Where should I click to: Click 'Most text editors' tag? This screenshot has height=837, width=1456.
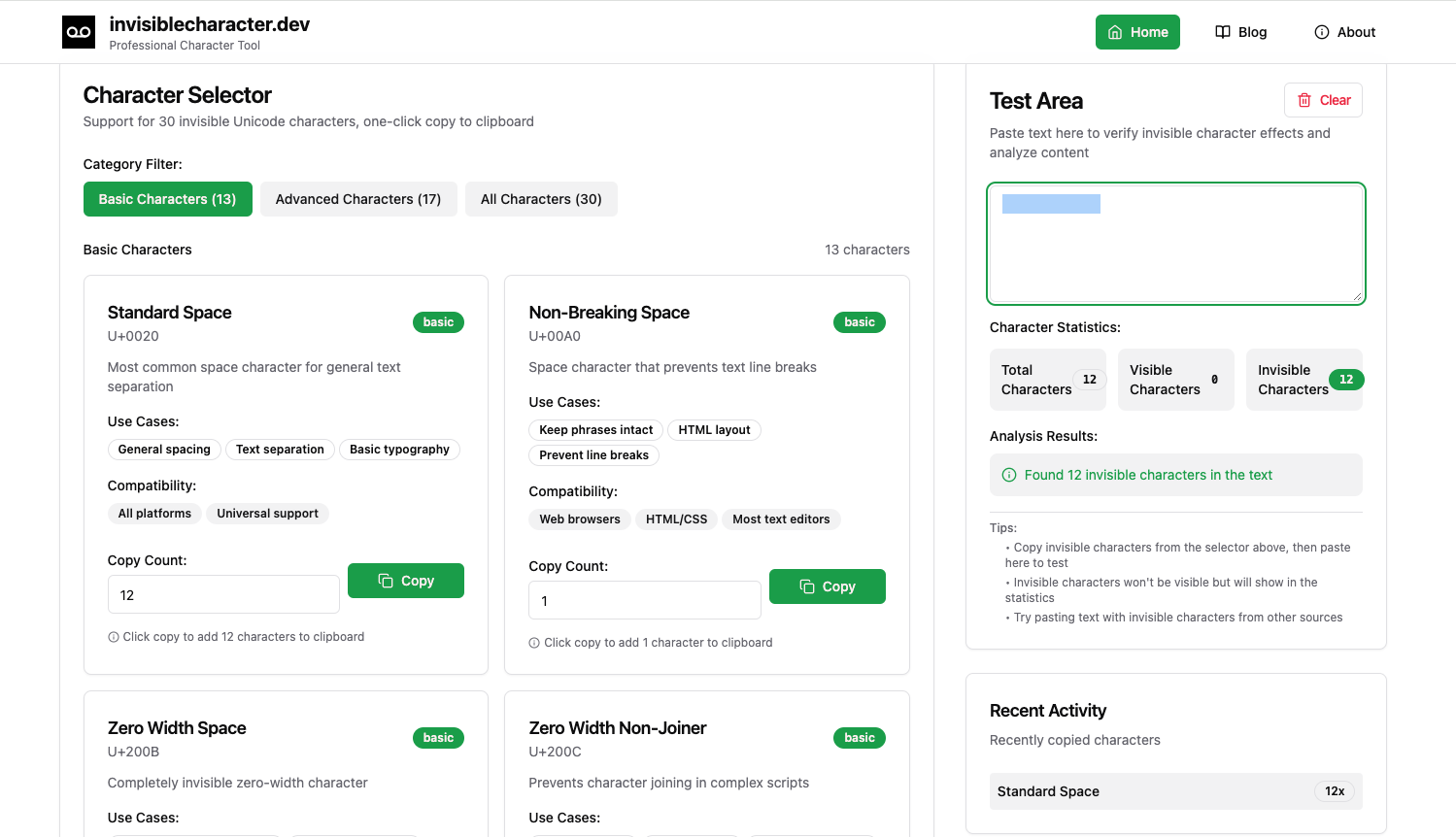pos(781,519)
